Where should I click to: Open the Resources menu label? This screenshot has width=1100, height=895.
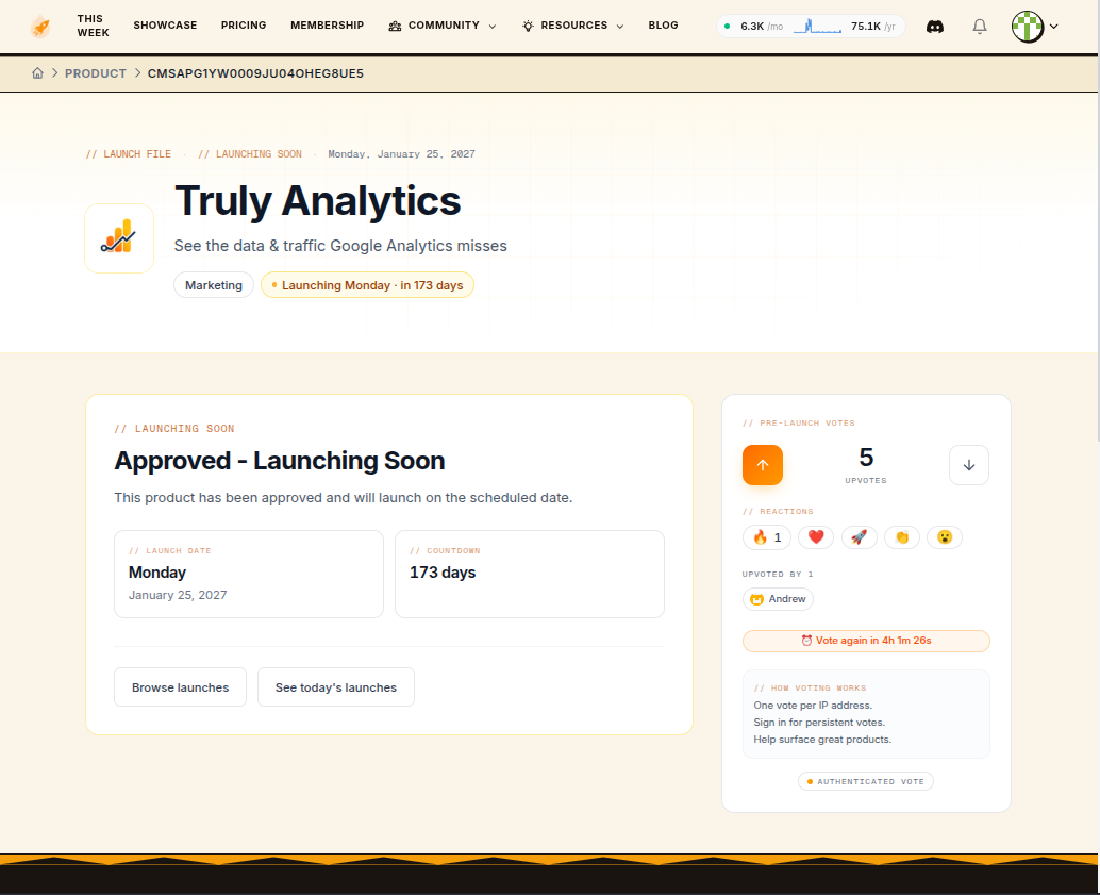coord(574,25)
